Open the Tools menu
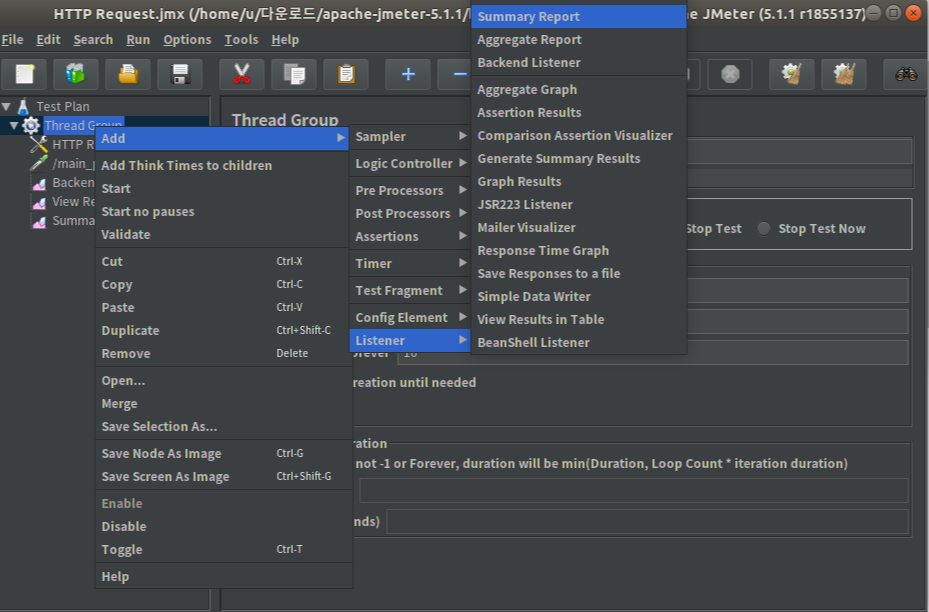Image resolution: width=929 pixels, height=612 pixels. 241,40
